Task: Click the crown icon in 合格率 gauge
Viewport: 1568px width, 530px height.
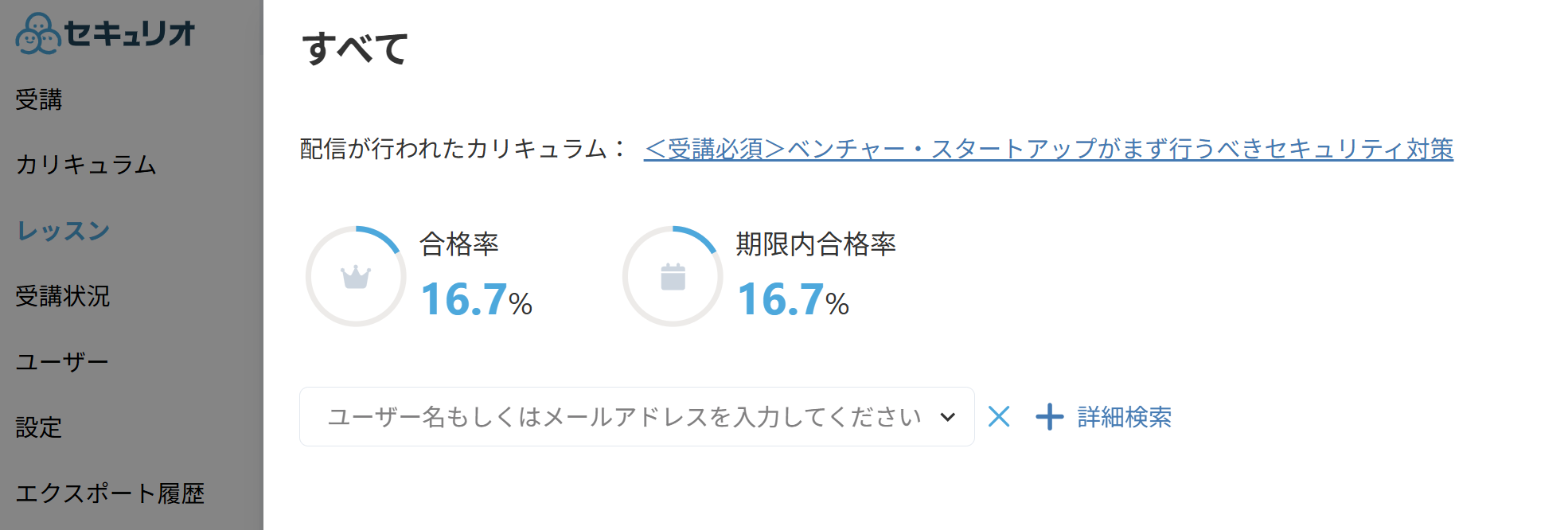Action: click(356, 277)
